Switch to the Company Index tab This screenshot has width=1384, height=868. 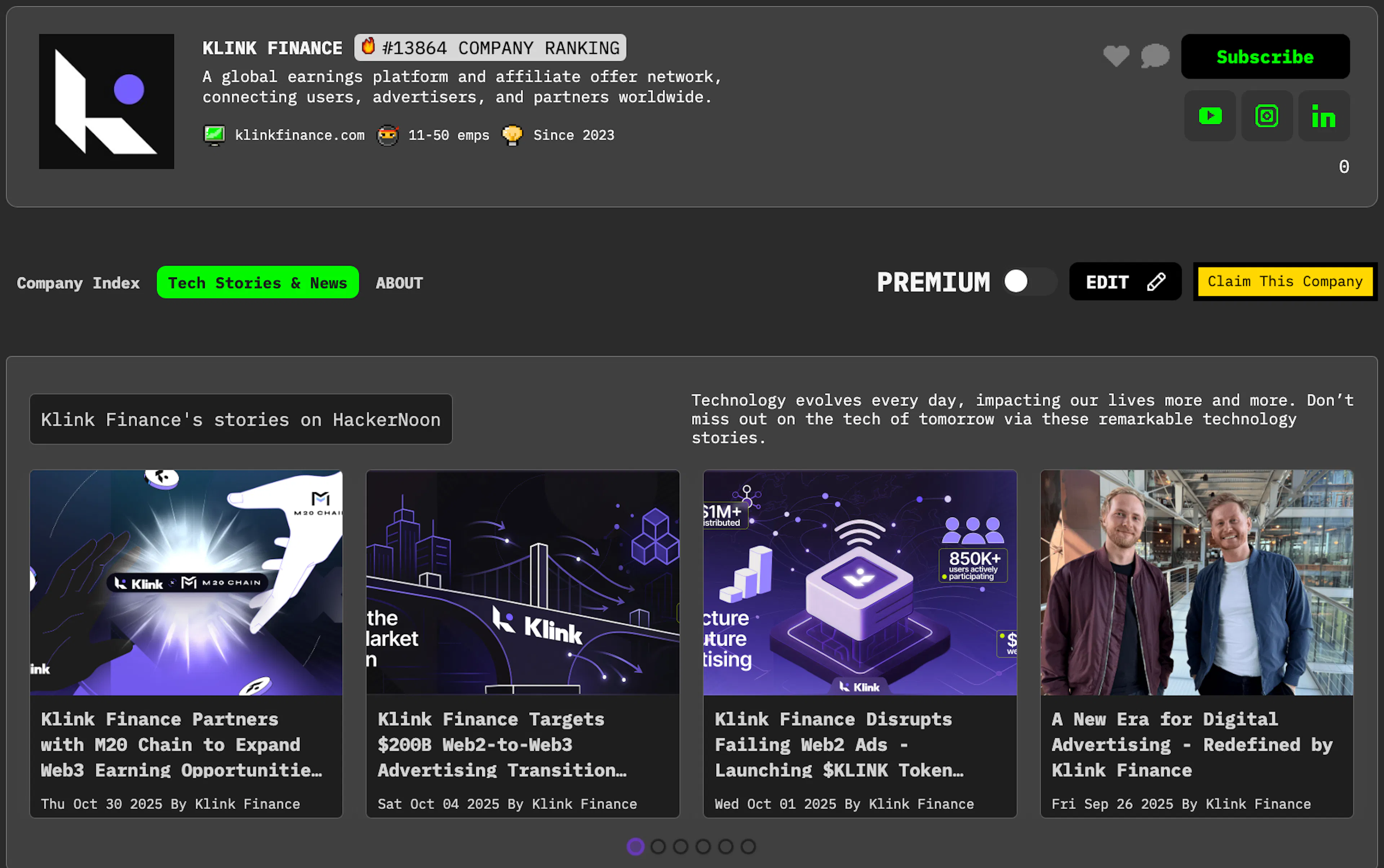click(78, 282)
